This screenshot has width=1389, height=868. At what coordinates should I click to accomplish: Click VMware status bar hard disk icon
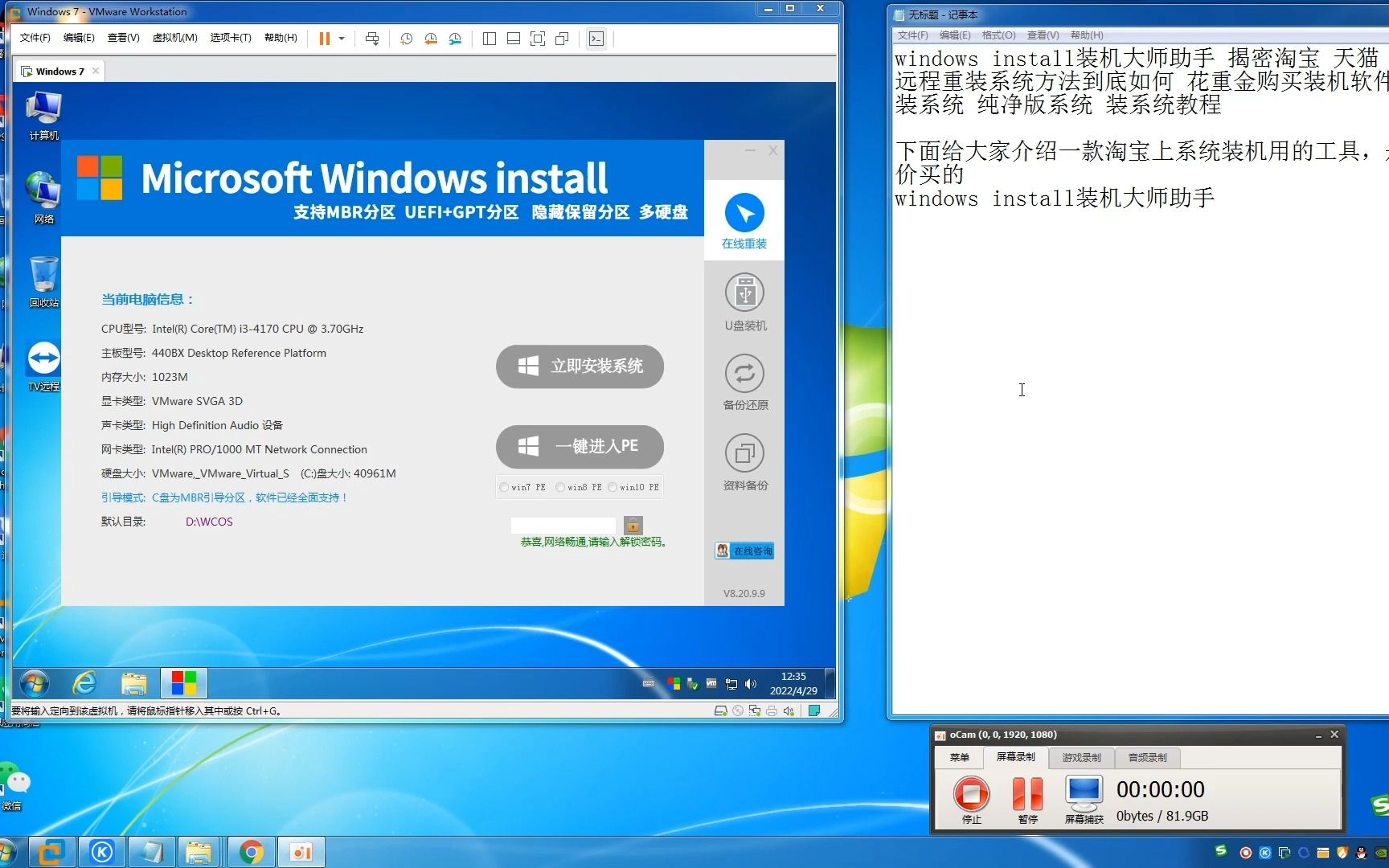(x=721, y=711)
